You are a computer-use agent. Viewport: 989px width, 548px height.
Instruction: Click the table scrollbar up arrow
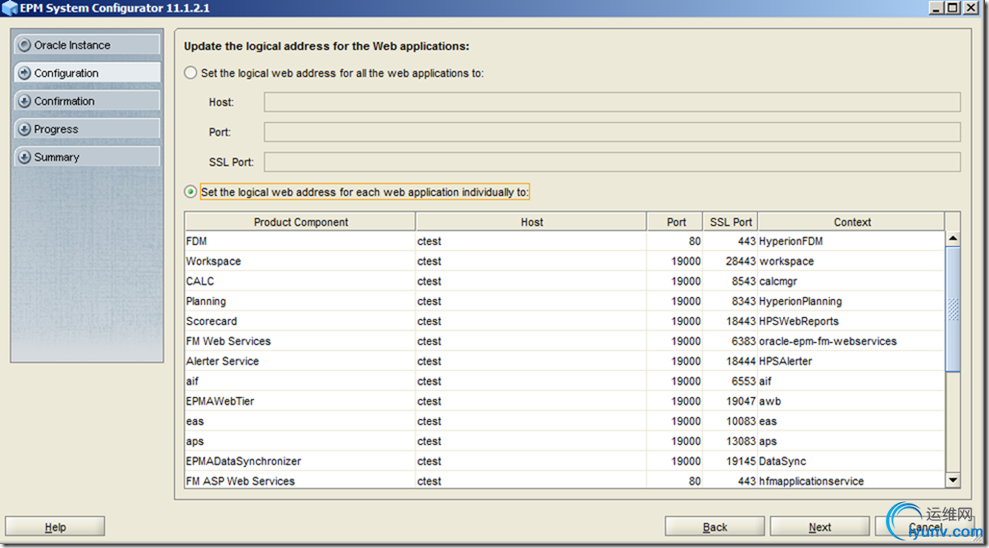[x=952, y=238]
